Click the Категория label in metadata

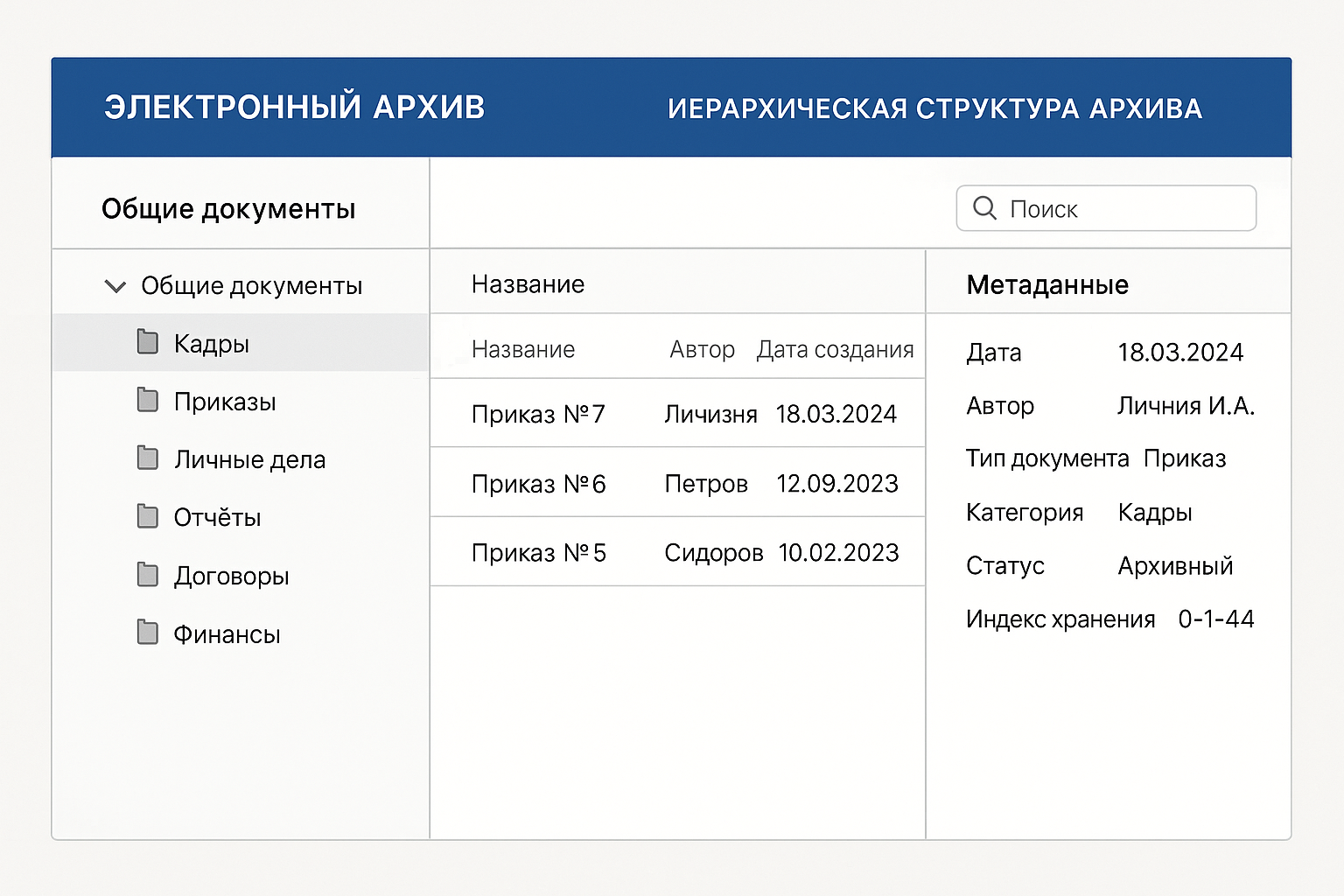[x=1025, y=513]
